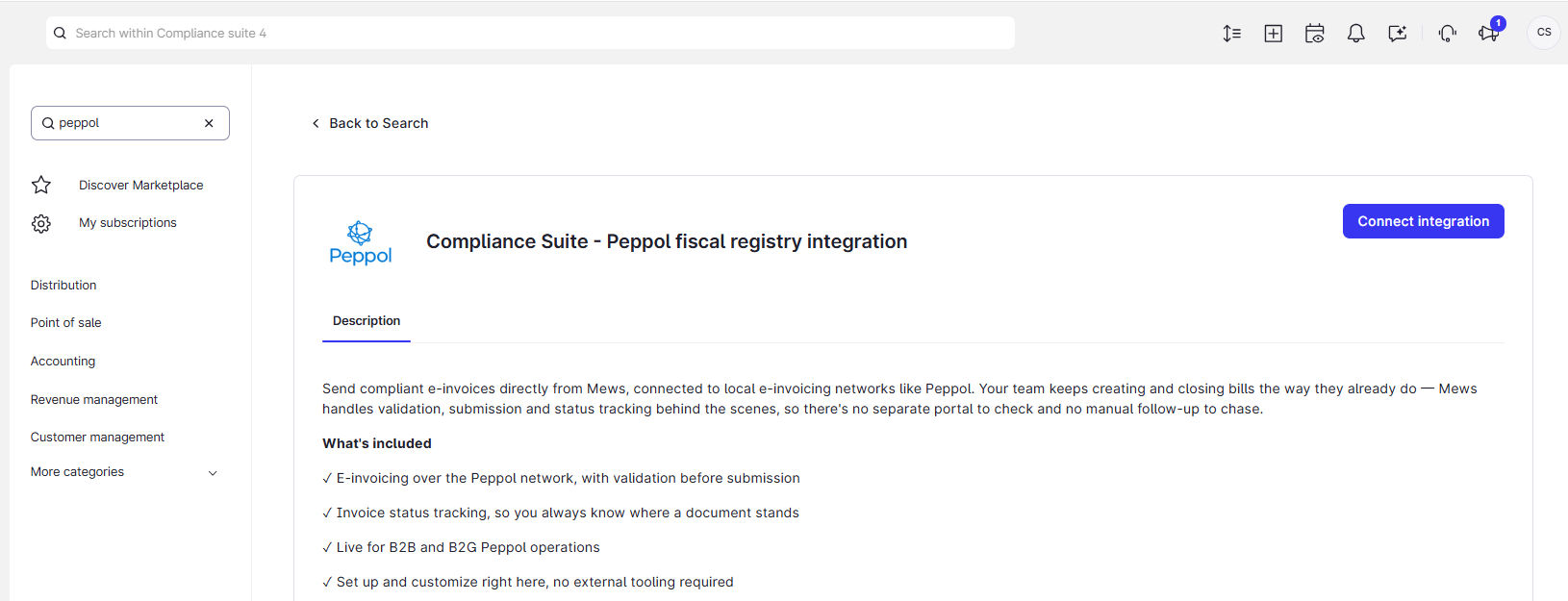Screen dimensions: 1568x601
Task: Click the gear icon beside My subscriptions
Action: tap(41, 223)
